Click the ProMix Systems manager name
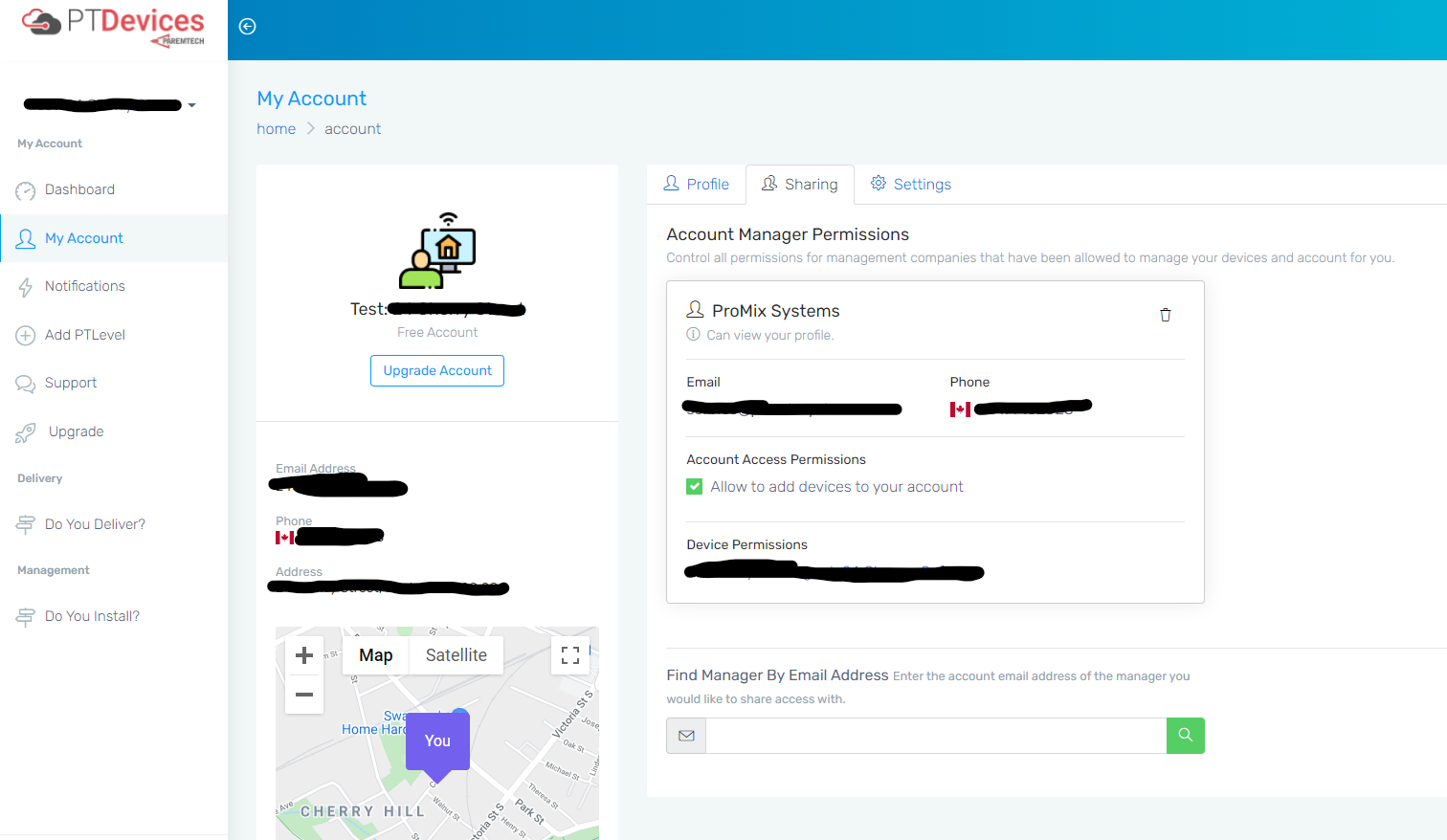 (x=776, y=311)
